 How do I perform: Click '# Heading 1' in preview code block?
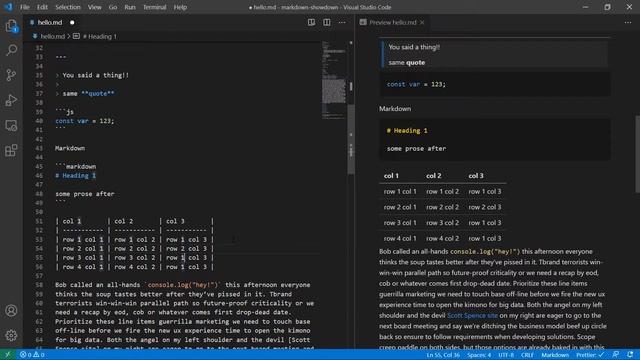click(x=407, y=131)
